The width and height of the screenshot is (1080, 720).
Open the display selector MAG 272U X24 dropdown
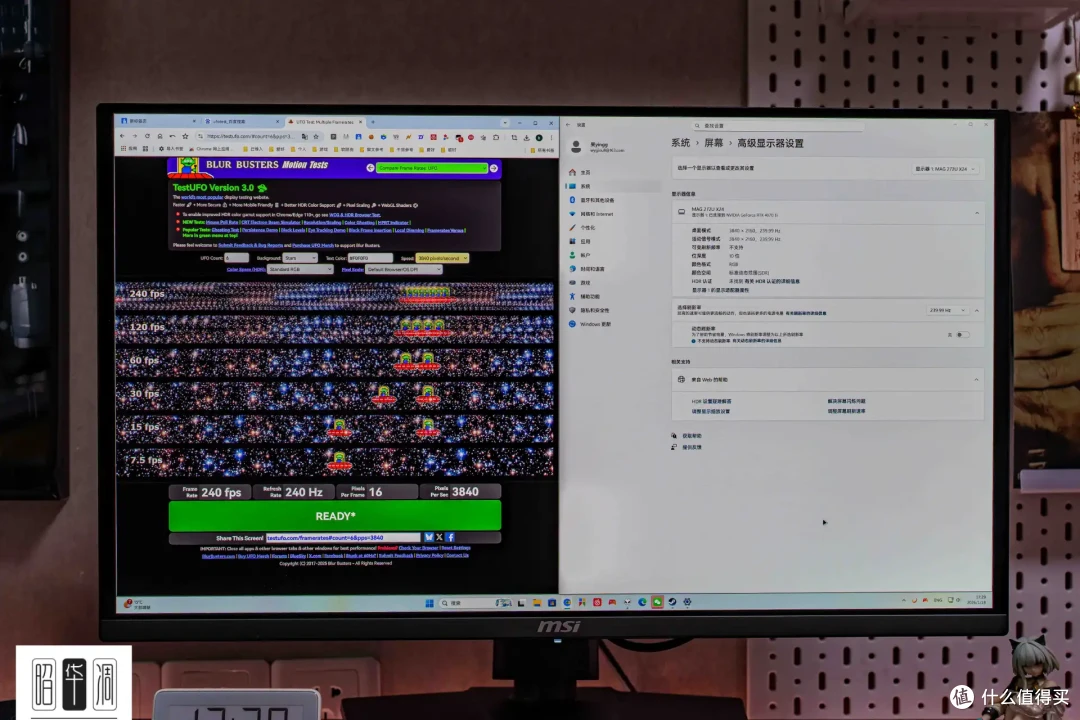click(945, 169)
